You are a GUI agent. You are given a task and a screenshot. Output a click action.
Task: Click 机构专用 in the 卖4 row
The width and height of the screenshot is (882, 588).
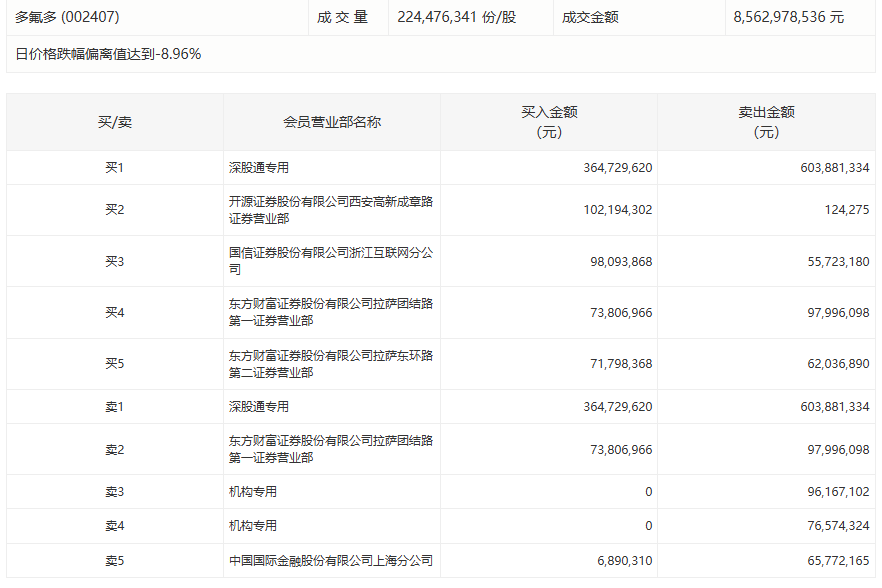click(253, 526)
